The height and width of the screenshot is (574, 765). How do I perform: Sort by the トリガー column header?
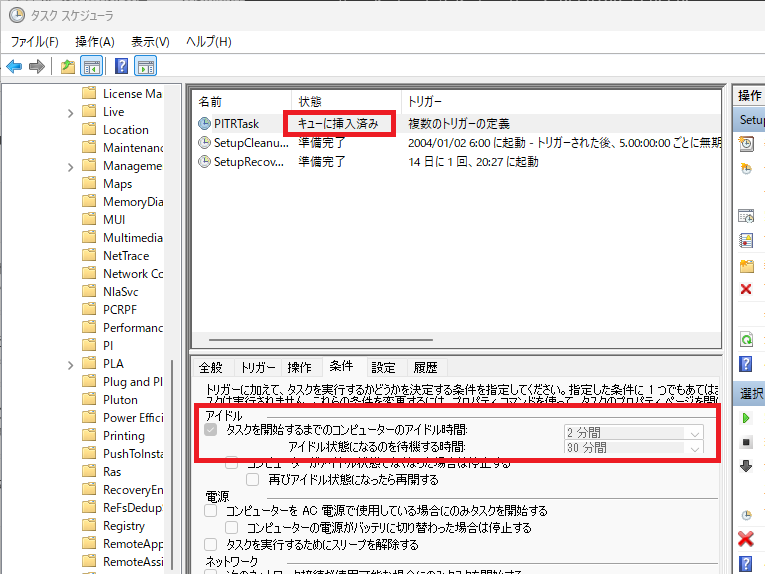561,101
